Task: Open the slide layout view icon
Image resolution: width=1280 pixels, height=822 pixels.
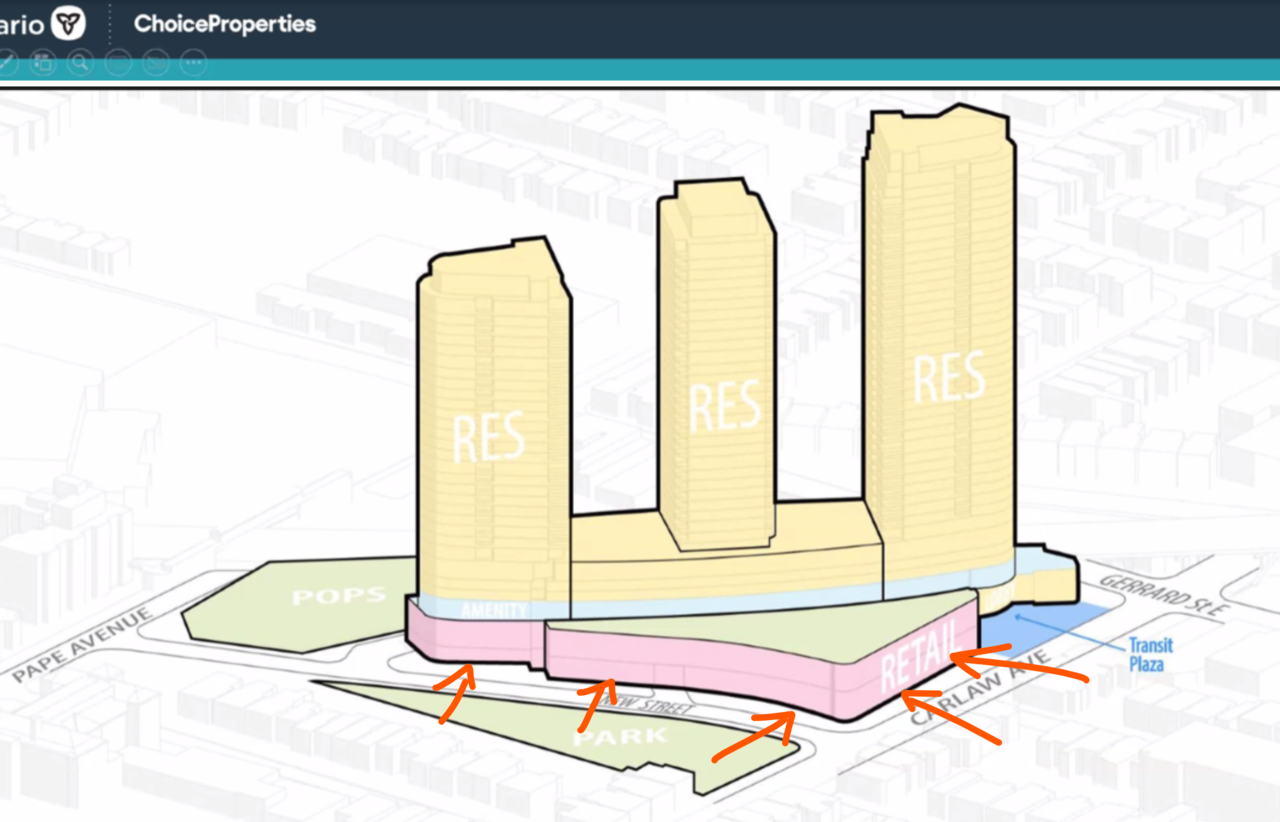Action: (42, 63)
